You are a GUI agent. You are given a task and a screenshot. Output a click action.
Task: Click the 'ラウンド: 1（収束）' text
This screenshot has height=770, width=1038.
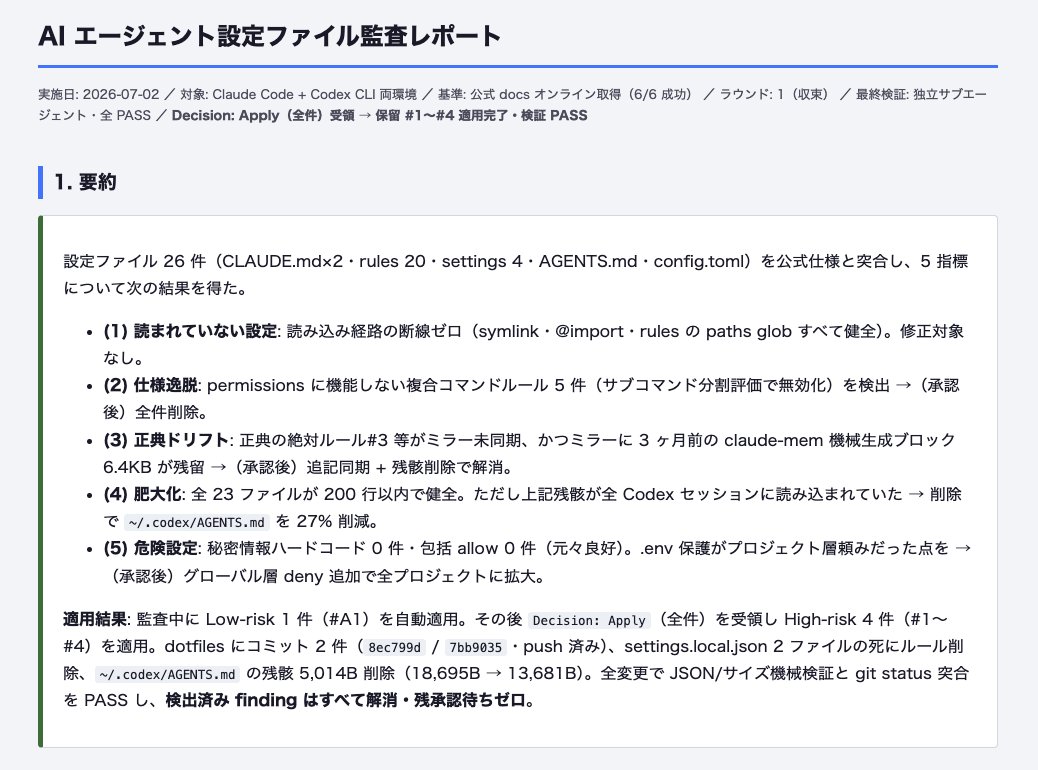[777, 94]
